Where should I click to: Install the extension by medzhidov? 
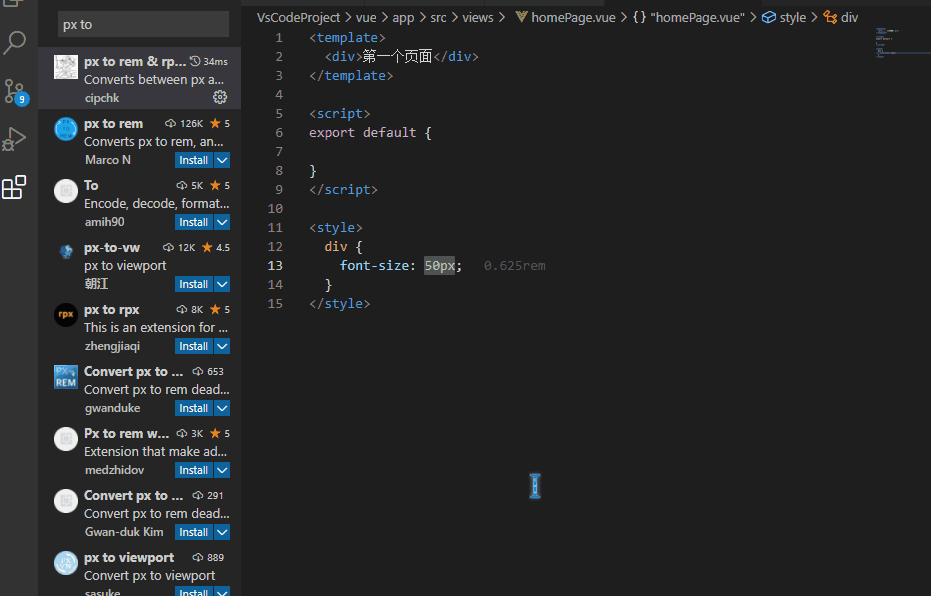pyautogui.click(x=193, y=470)
